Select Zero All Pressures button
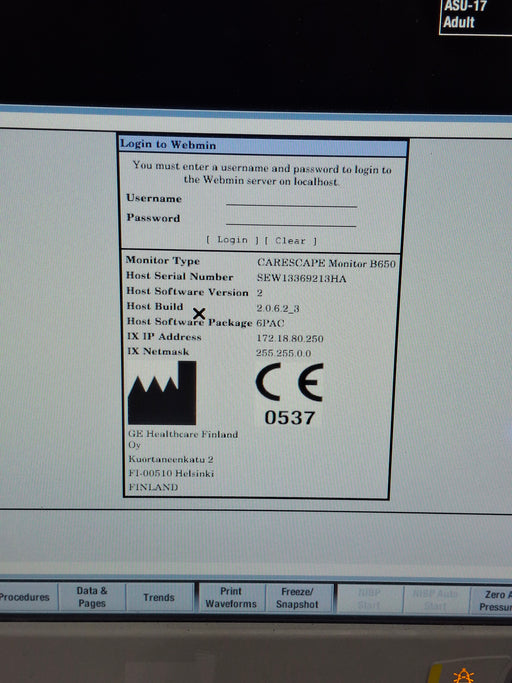 (491, 600)
